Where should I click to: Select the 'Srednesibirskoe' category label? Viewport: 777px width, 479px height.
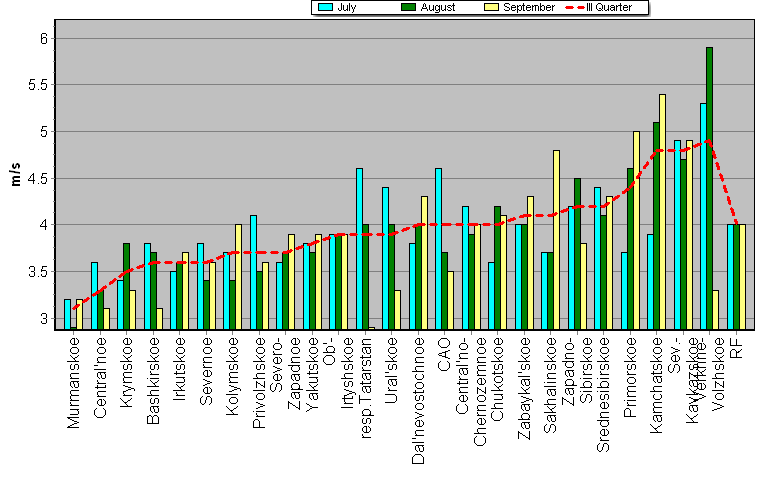pos(604,395)
